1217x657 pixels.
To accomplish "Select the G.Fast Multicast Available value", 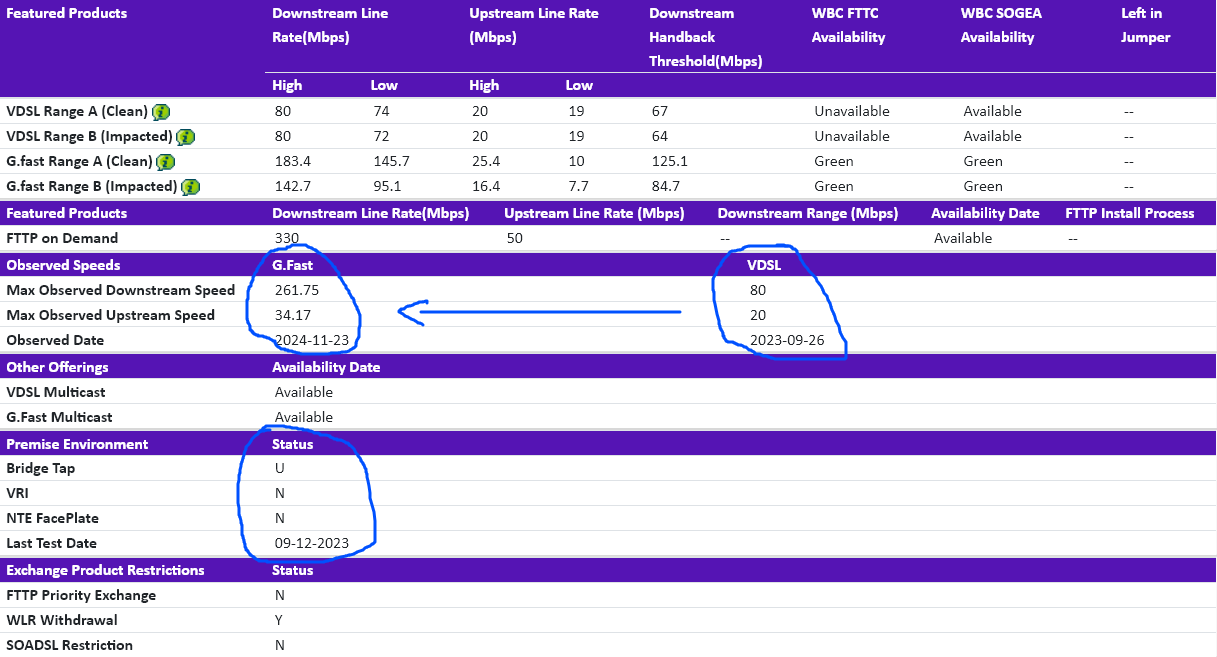I will [303, 417].
